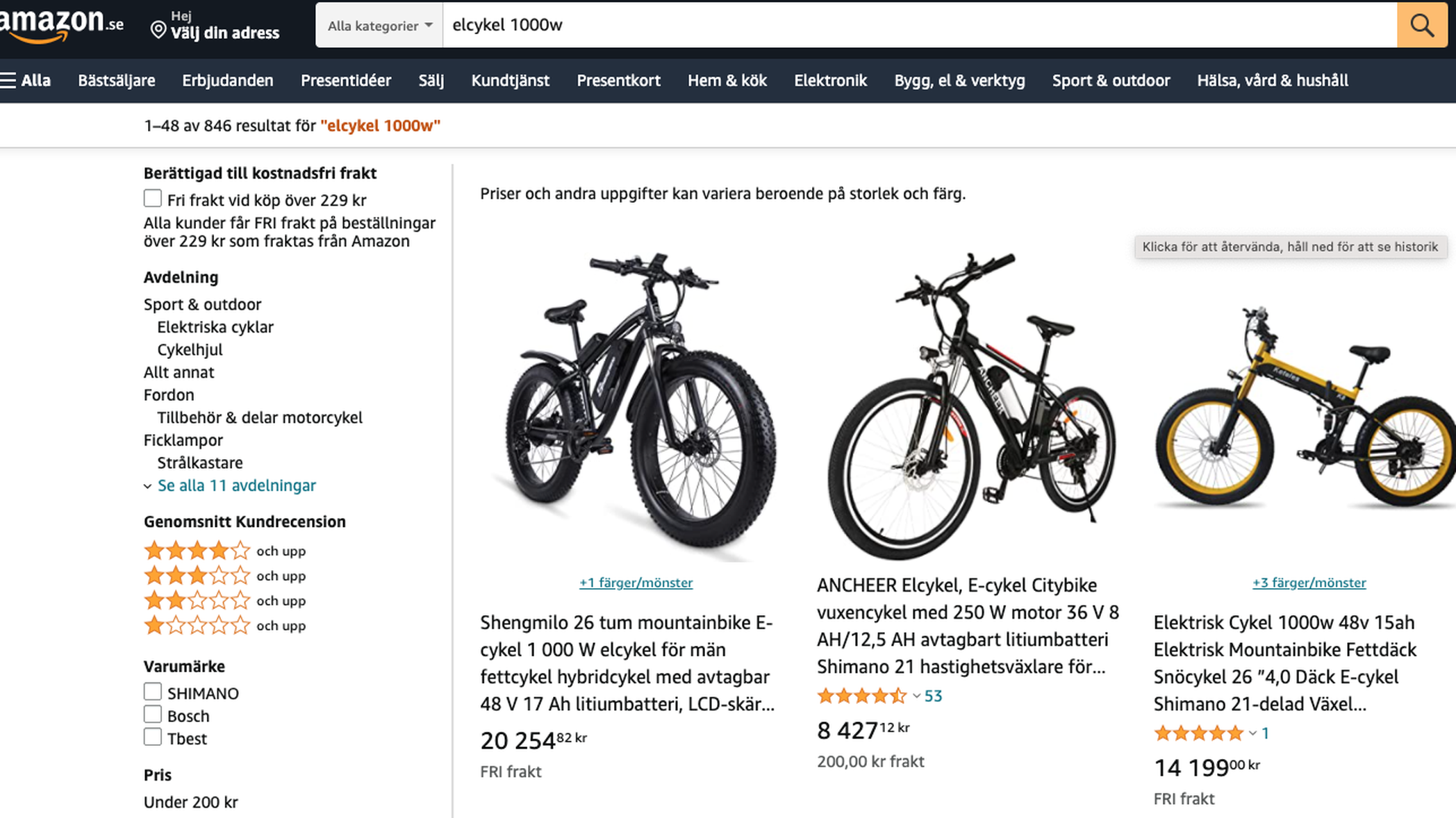The image size is (1456, 818).
Task: Filter by one star and up
Action: pyautogui.click(x=197, y=626)
